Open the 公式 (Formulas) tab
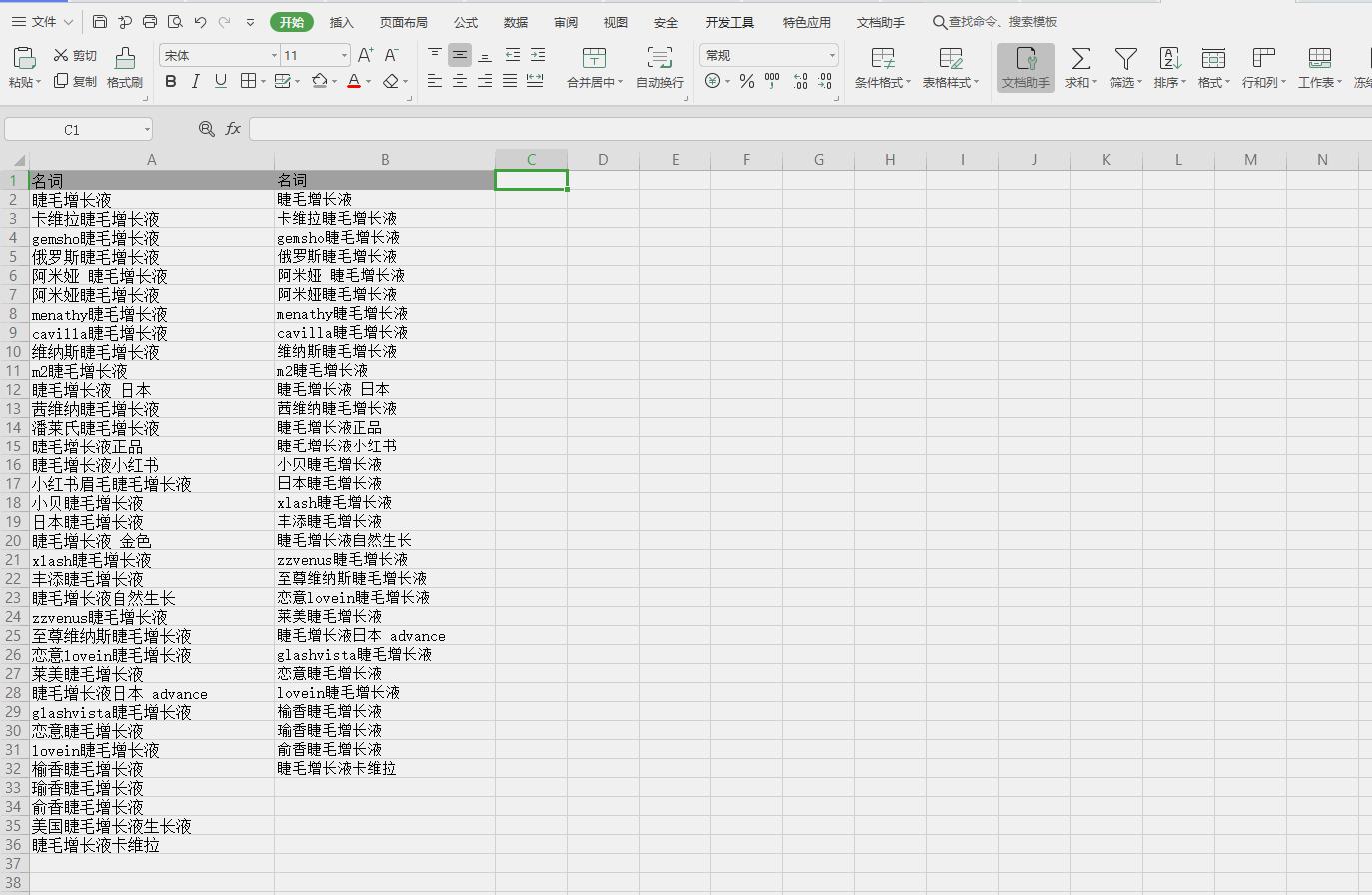 (x=466, y=22)
